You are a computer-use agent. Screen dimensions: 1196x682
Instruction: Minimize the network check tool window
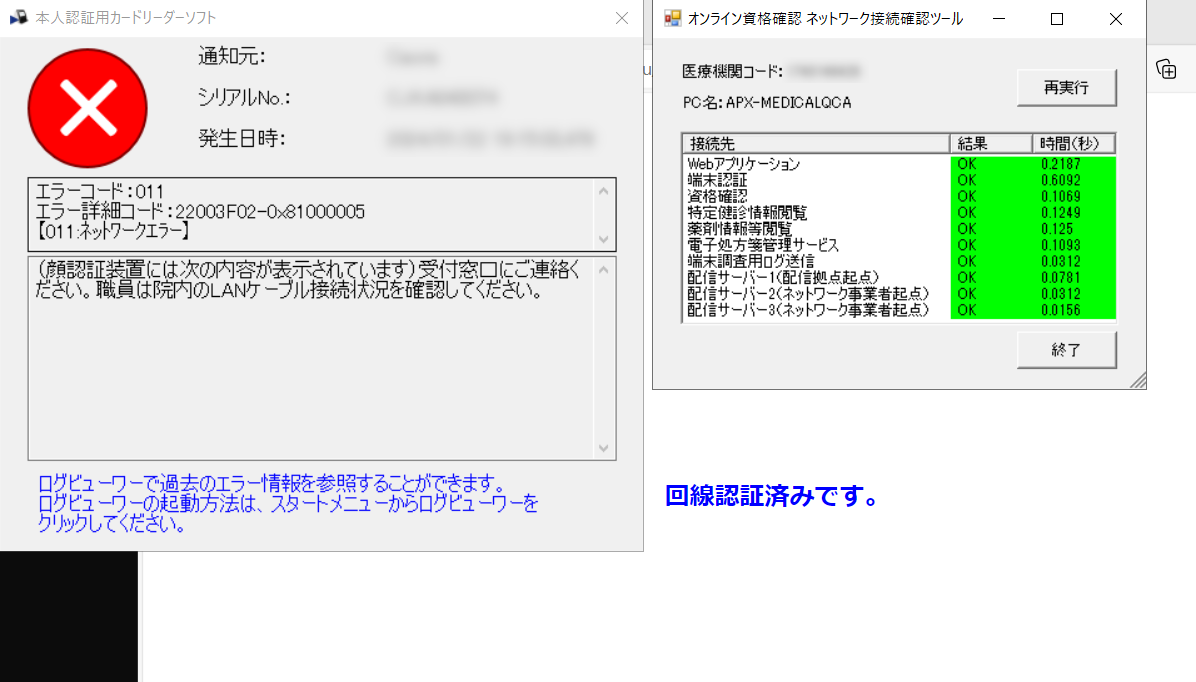click(x=997, y=18)
